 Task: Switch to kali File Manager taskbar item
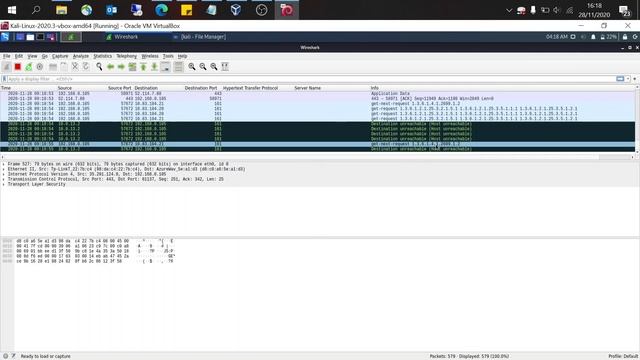(x=200, y=37)
